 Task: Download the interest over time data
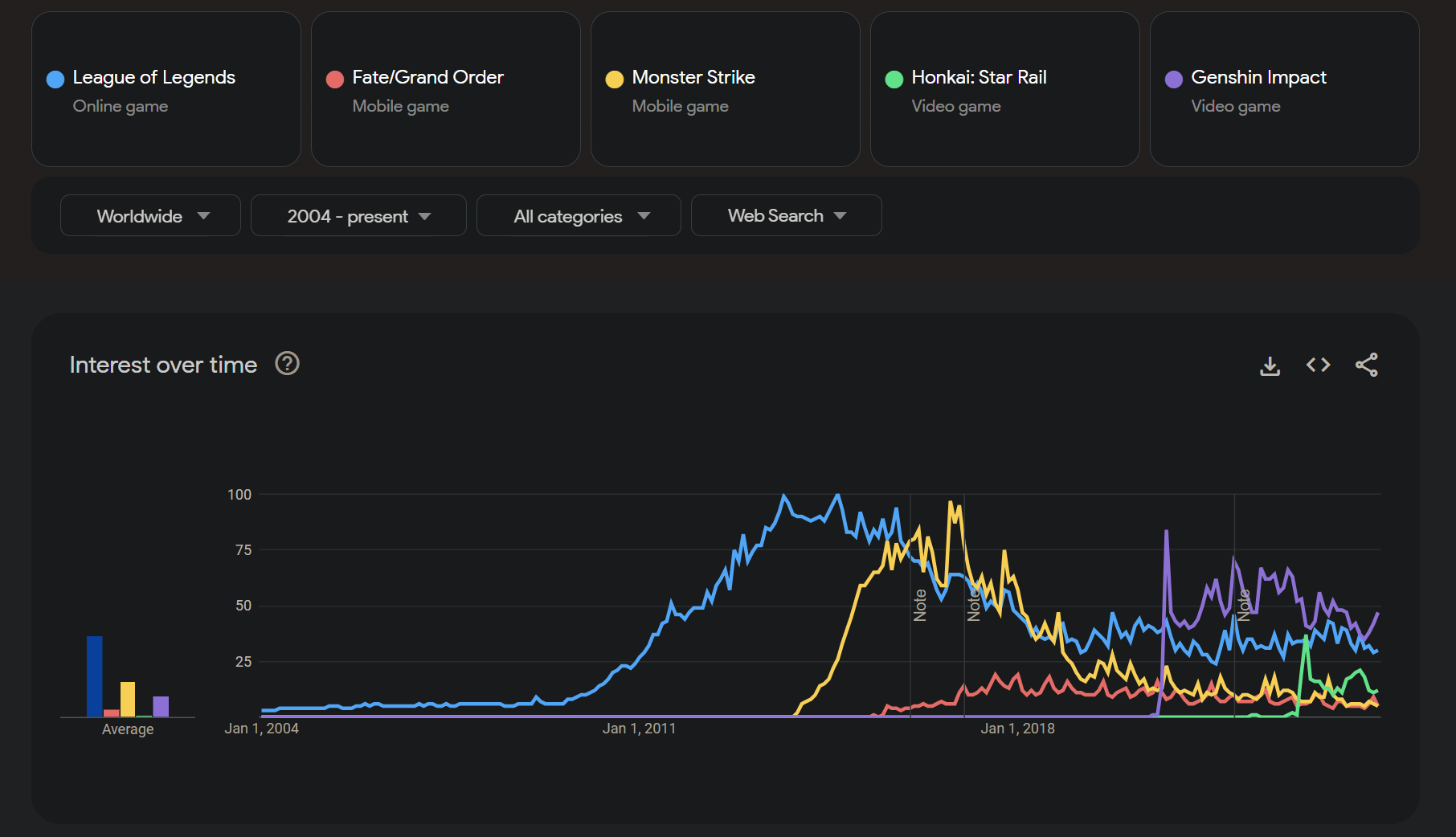pos(1270,365)
